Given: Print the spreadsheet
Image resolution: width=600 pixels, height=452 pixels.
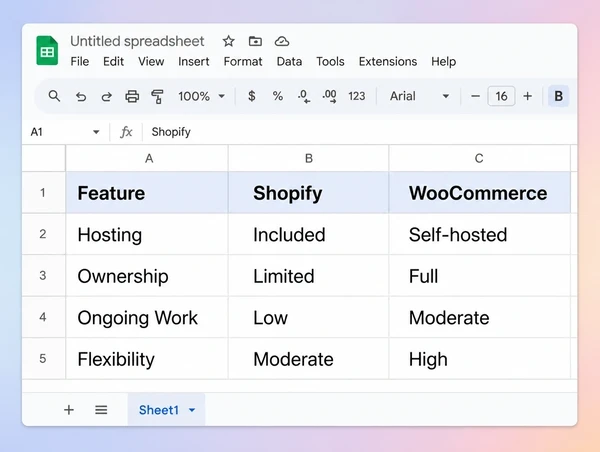Looking at the screenshot, I should [x=132, y=96].
